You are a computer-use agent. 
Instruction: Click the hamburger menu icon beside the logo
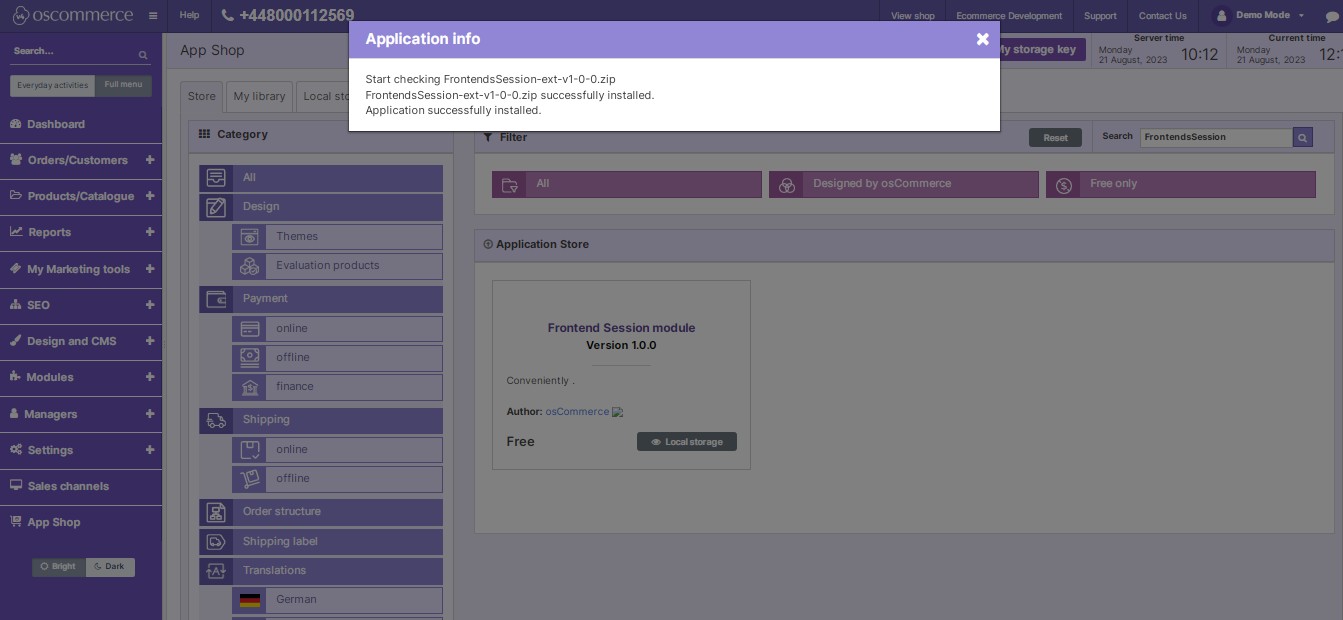coord(152,16)
